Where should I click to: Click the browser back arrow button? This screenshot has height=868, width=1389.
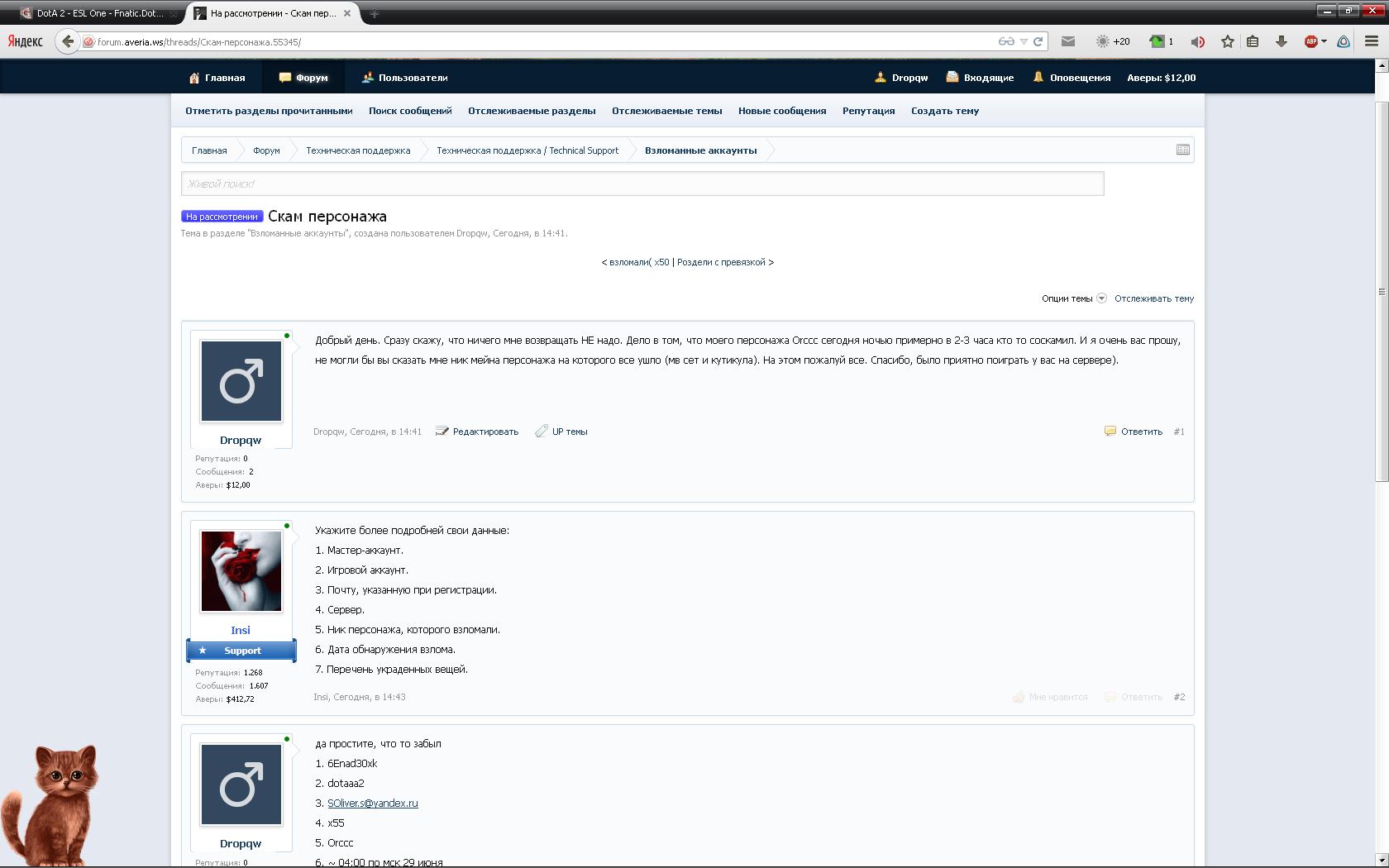tap(68, 41)
